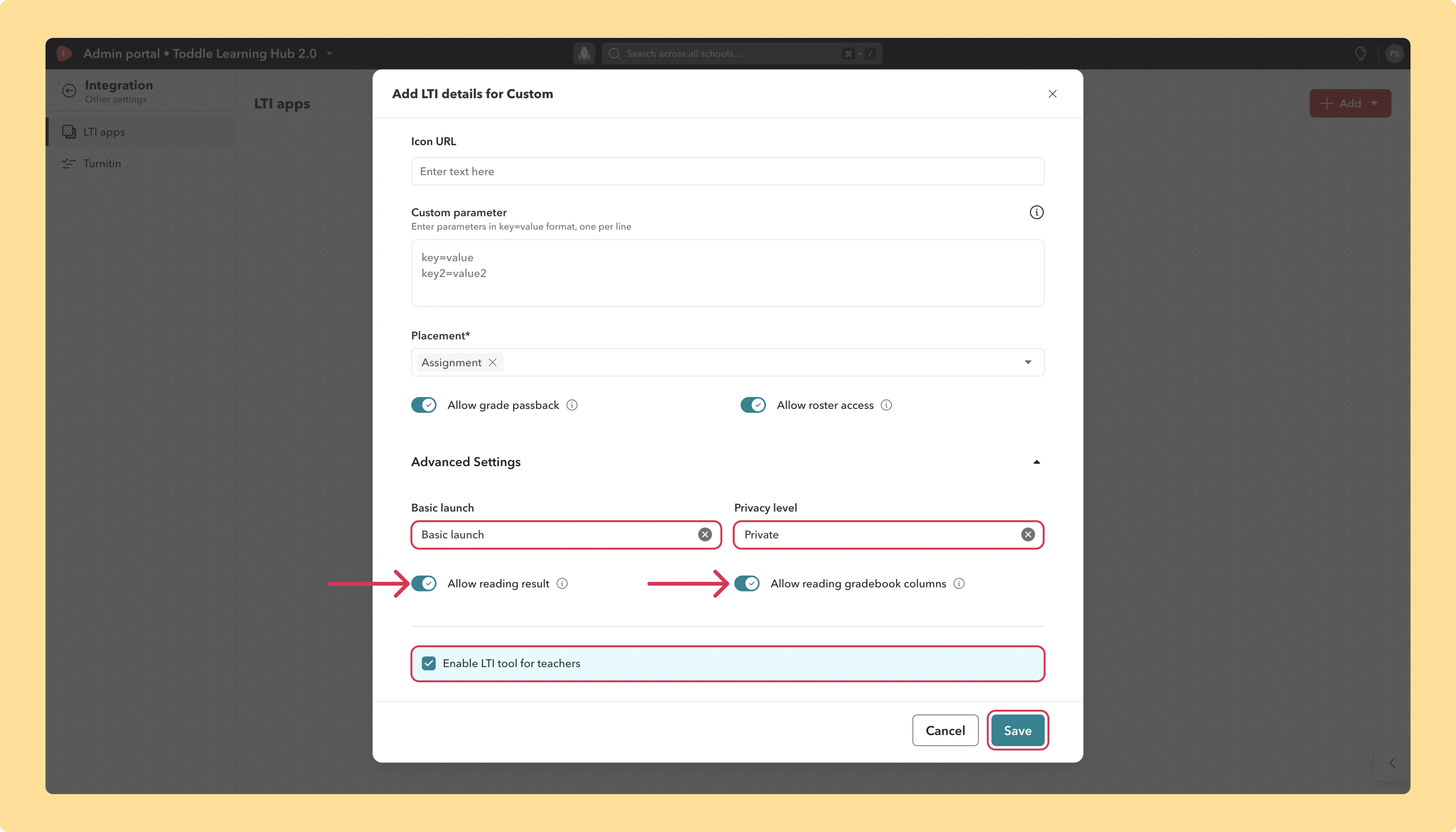The image size is (1456, 832).
Task: Click the LTI apps sidebar icon
Action: [x=69, y=131]
